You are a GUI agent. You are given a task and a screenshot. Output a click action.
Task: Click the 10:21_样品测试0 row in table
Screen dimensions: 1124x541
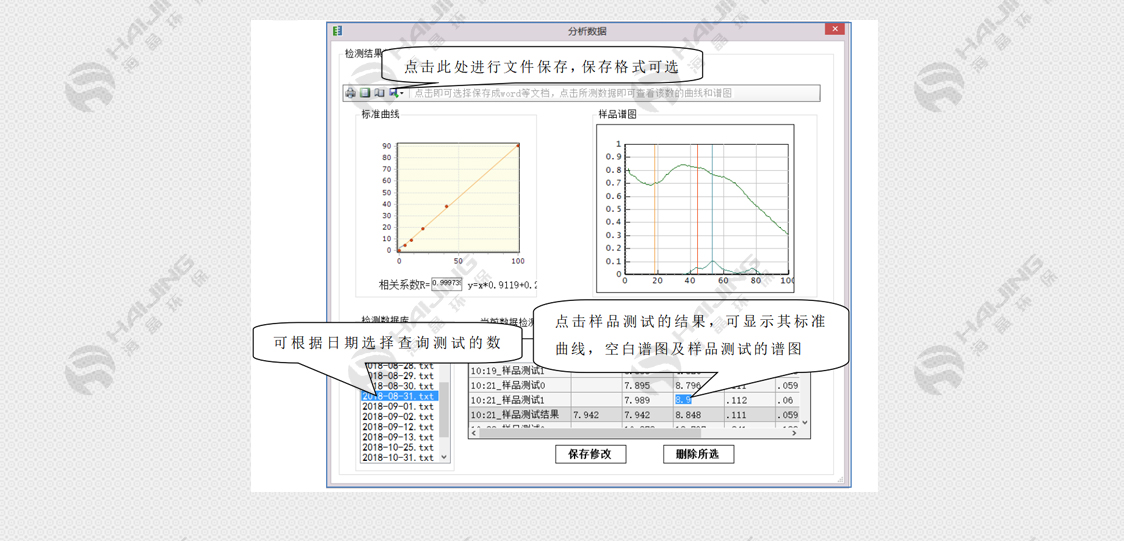pos(508,385)
